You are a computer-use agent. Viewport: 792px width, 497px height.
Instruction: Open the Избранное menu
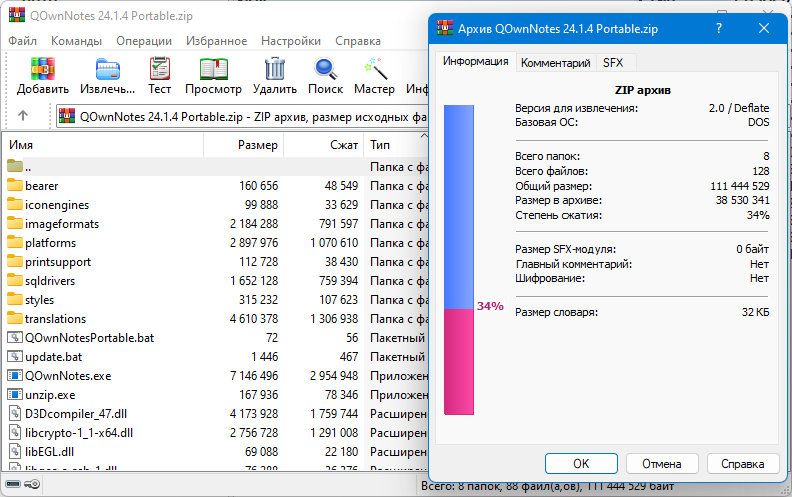pos(216,41)
